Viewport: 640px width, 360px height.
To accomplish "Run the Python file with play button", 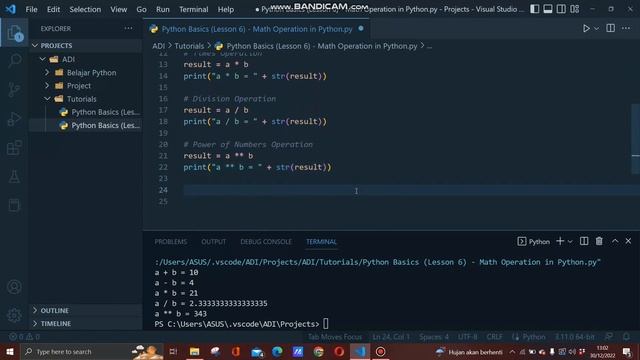I will 586,29.
